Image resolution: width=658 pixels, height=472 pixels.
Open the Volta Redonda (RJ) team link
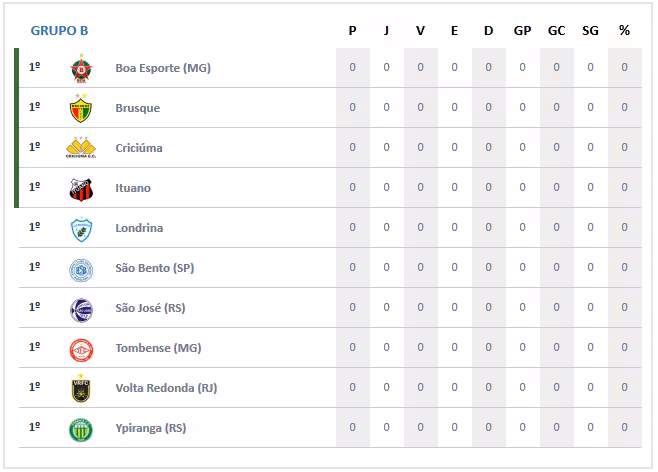click(x=166, y=388)
